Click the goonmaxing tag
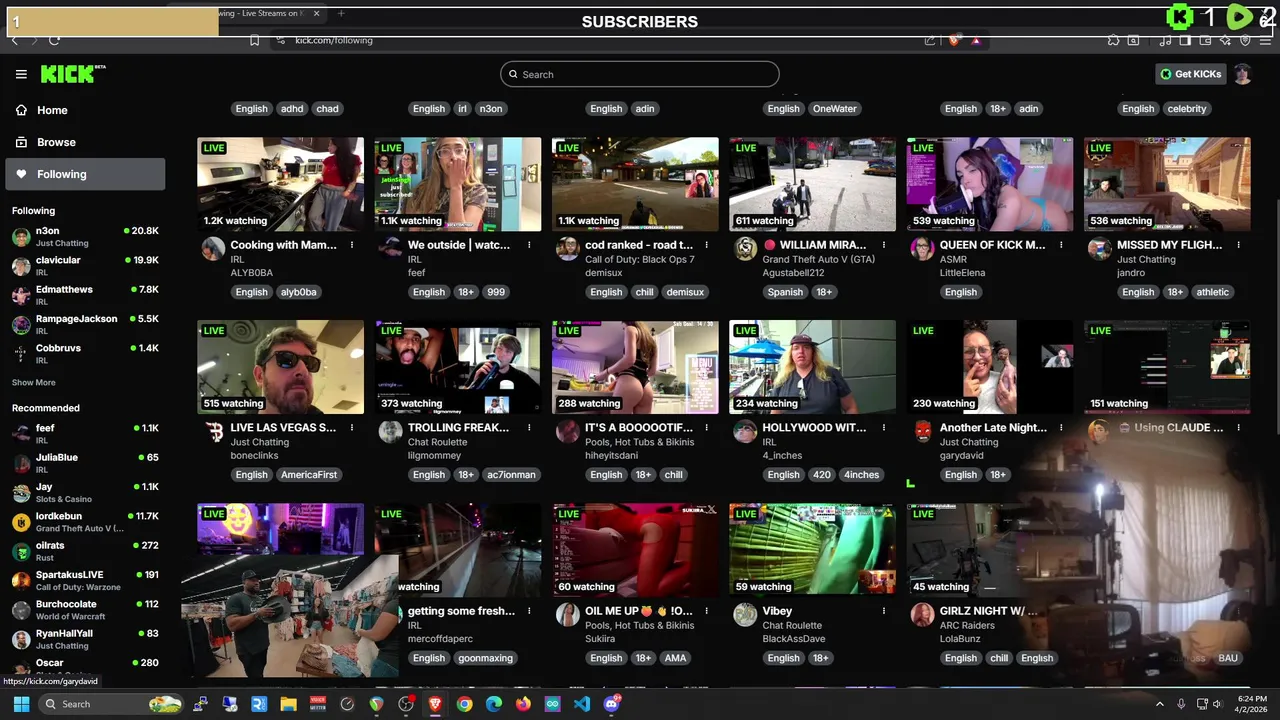This screenshot has width=1280, height=720. click(x=485, y=658)
